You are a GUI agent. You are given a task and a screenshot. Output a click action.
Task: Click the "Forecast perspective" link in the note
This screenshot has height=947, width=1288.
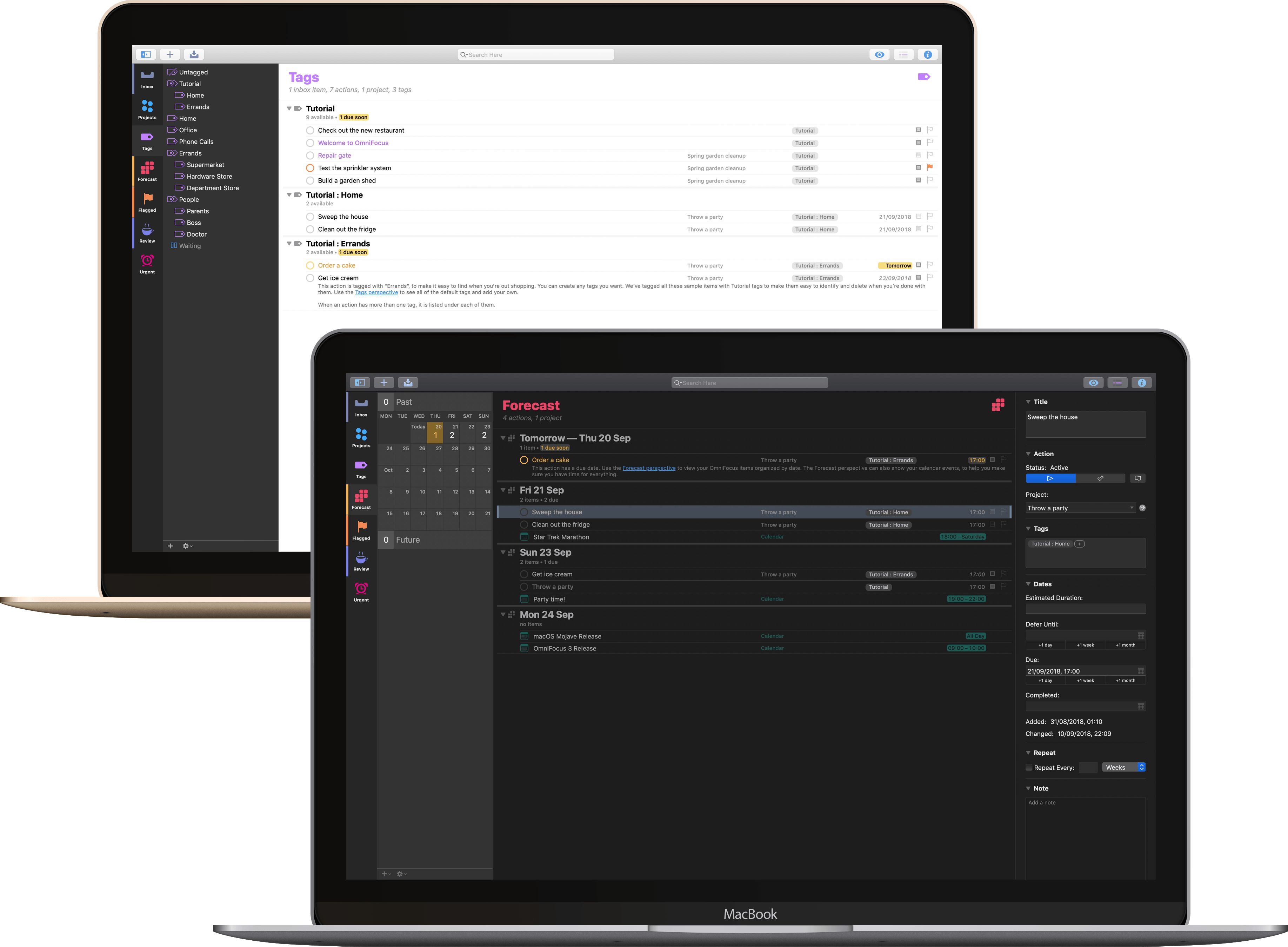[649, 468]
